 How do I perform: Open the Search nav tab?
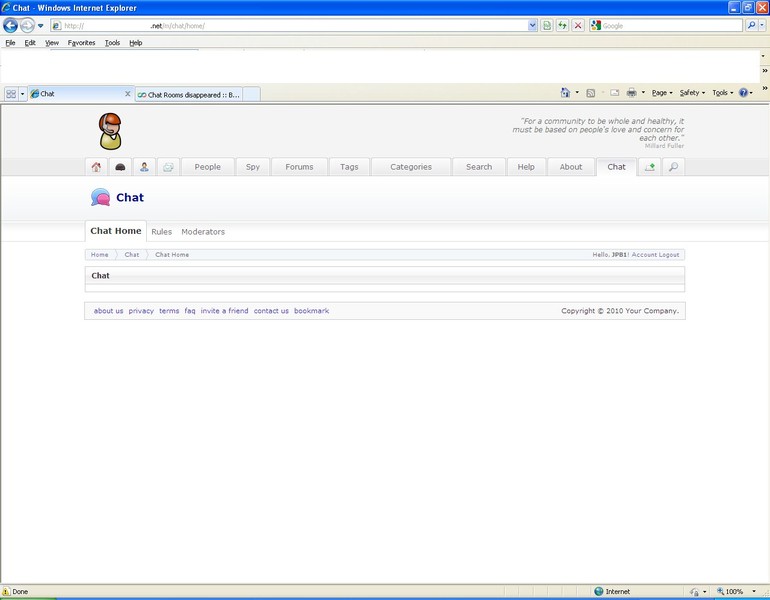(x=479, y=167)
